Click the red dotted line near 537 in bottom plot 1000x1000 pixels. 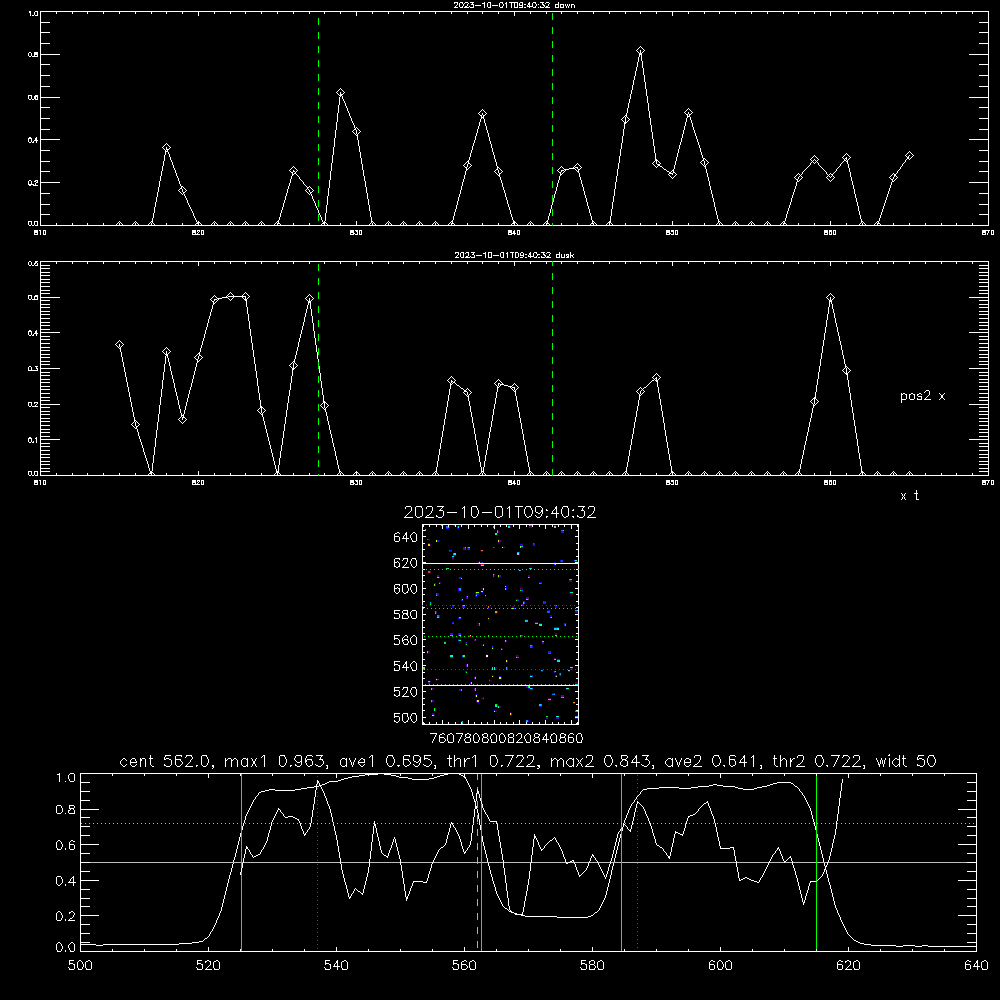click(x=318, y=862)
